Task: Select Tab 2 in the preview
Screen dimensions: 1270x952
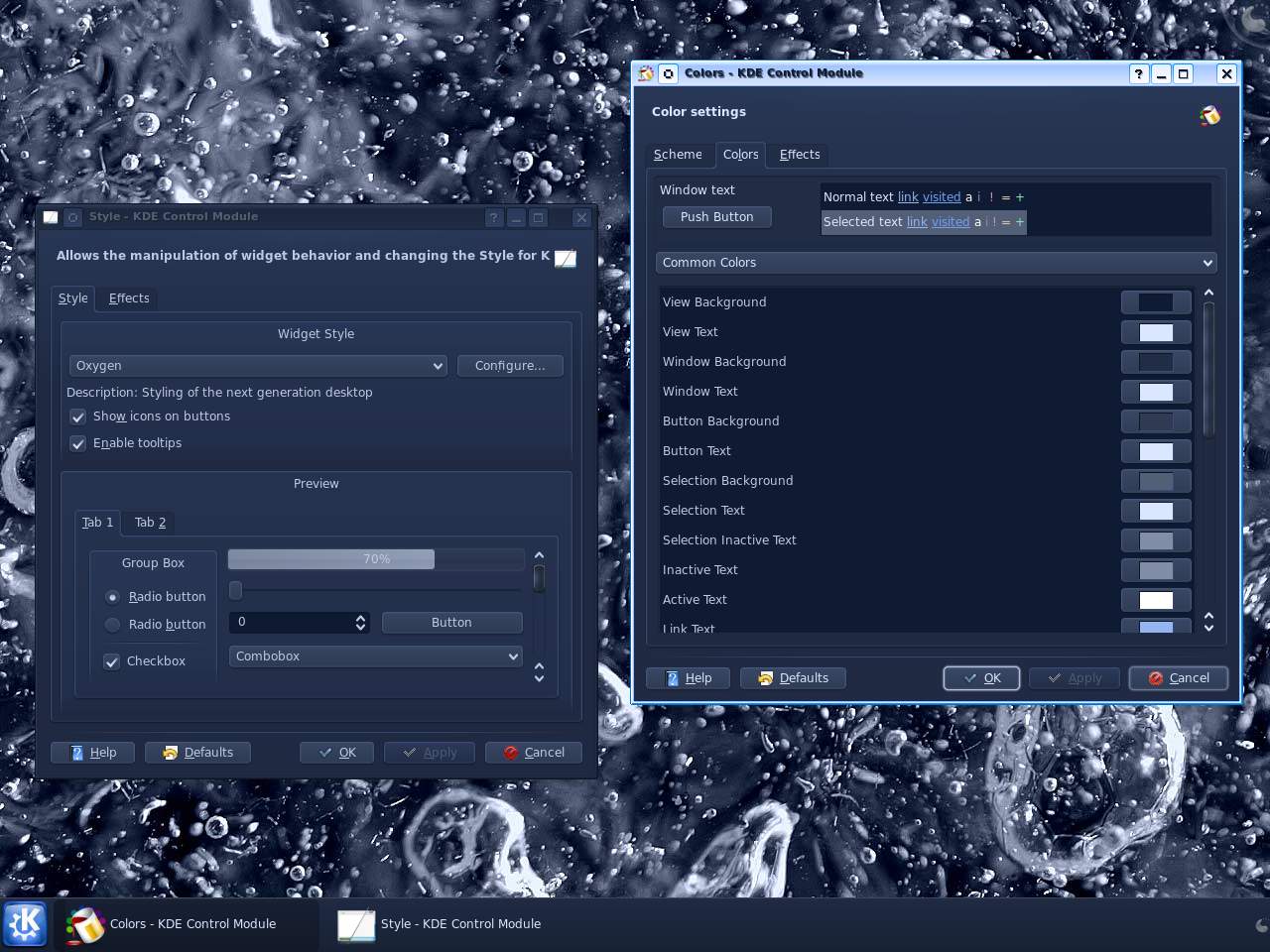Action: [151, 523]
